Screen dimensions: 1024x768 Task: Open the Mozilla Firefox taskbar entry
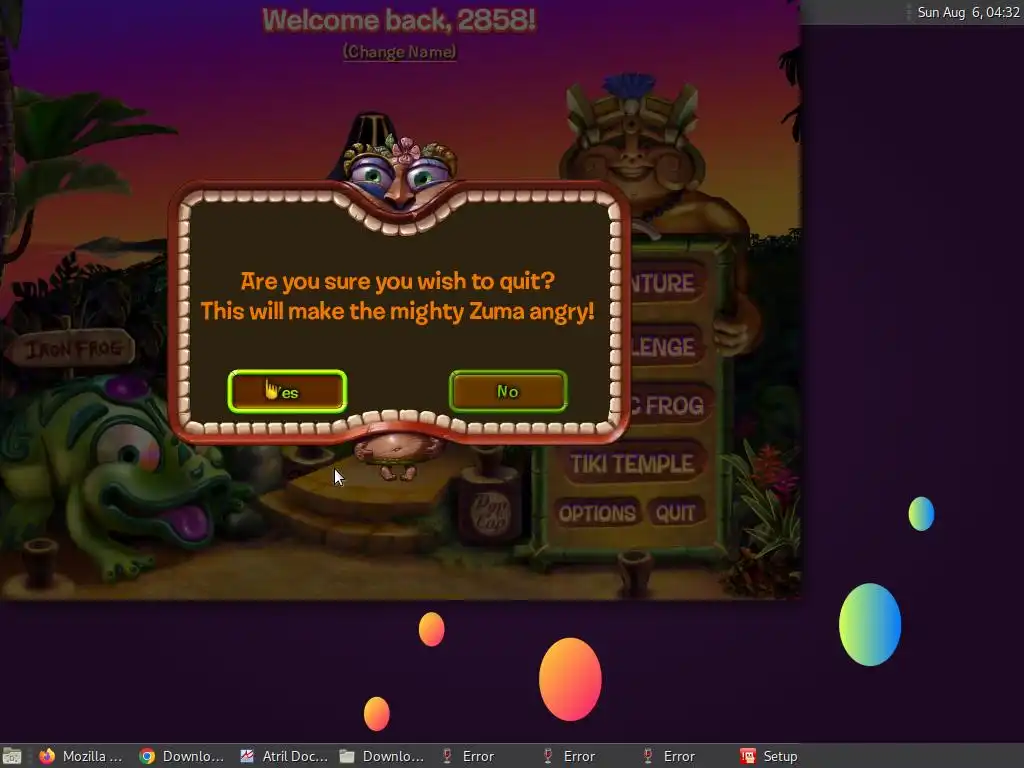click(x=81, y=756)
